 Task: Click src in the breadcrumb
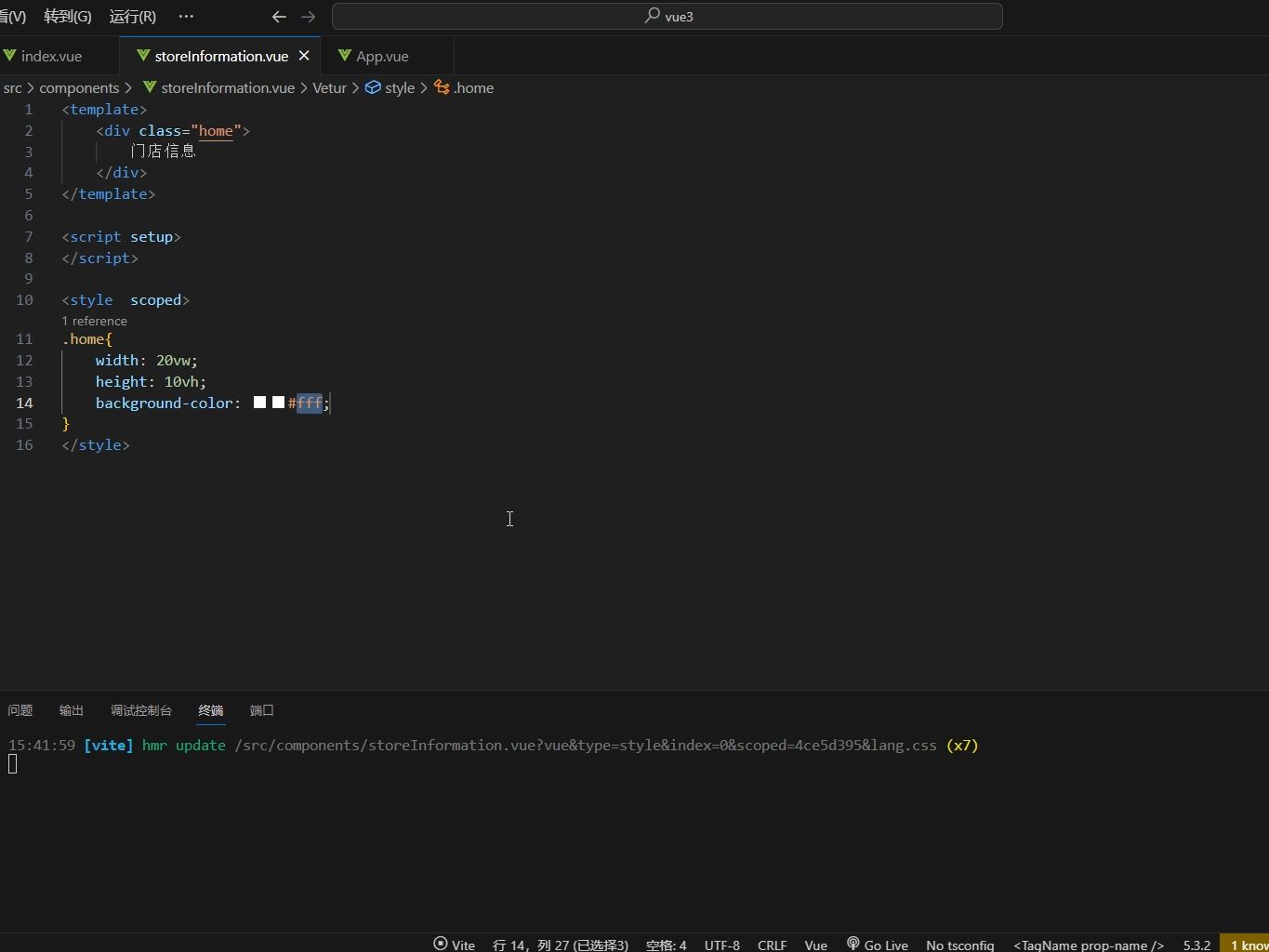point(13,87)
